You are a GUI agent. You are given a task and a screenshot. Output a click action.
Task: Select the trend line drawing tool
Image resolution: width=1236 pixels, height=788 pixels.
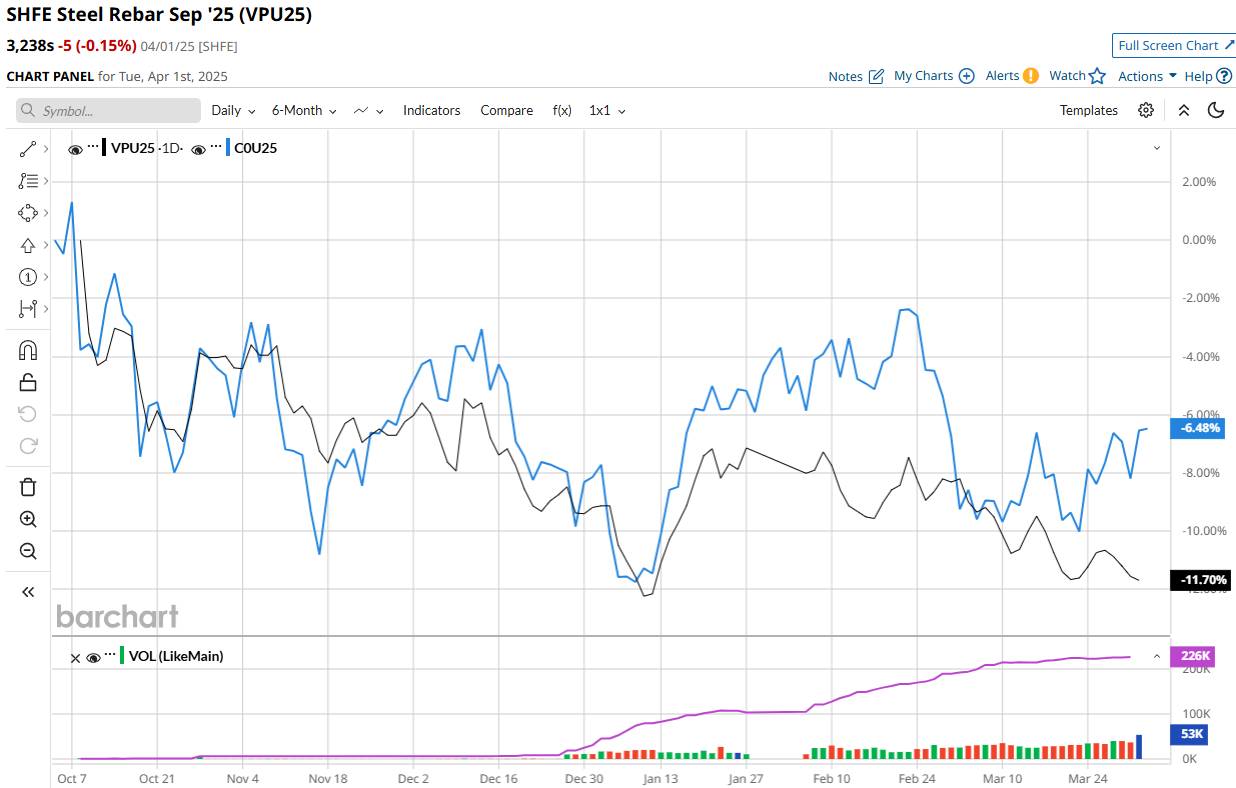pyautogui.click(x=28, y=149)
